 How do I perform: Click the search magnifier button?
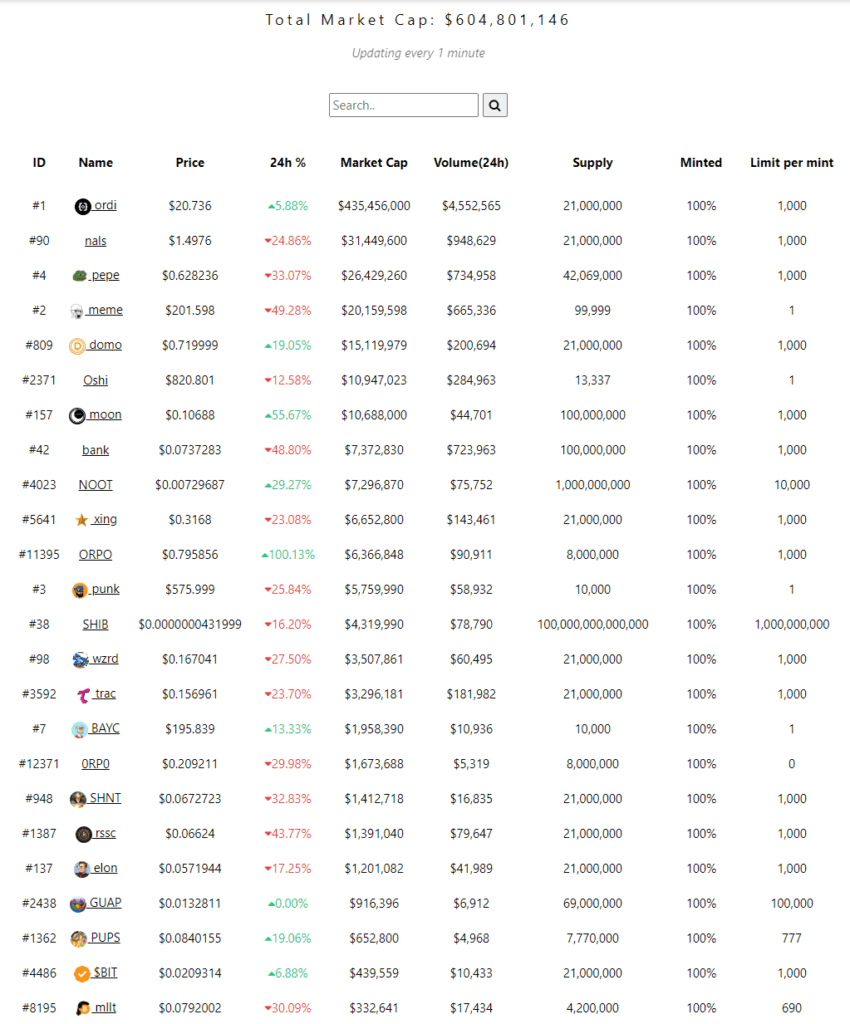click(x=495, y=105)
